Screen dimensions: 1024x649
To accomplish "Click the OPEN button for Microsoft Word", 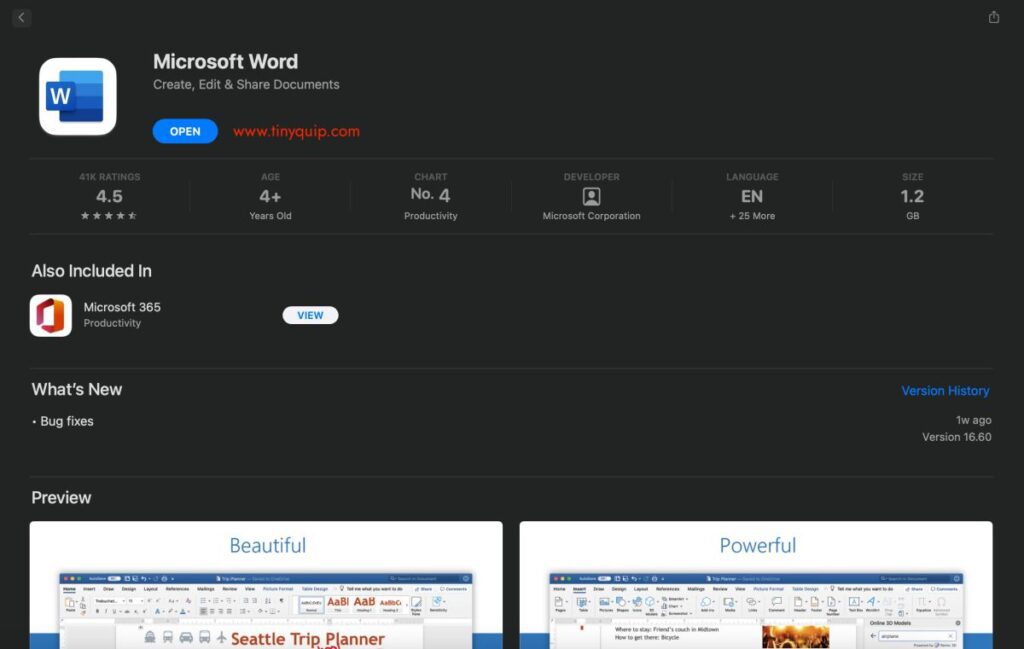I will (185, 131).
